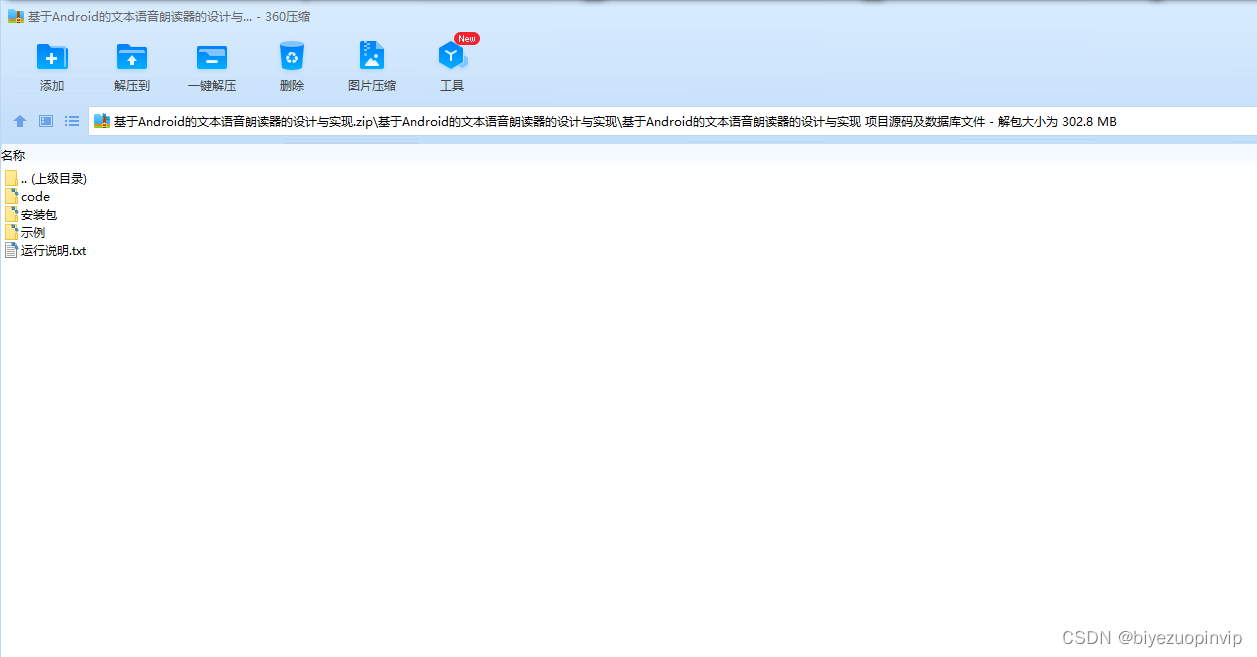Select the code folder
Viewport: 1257px width, 657px height.
point(27,196)
